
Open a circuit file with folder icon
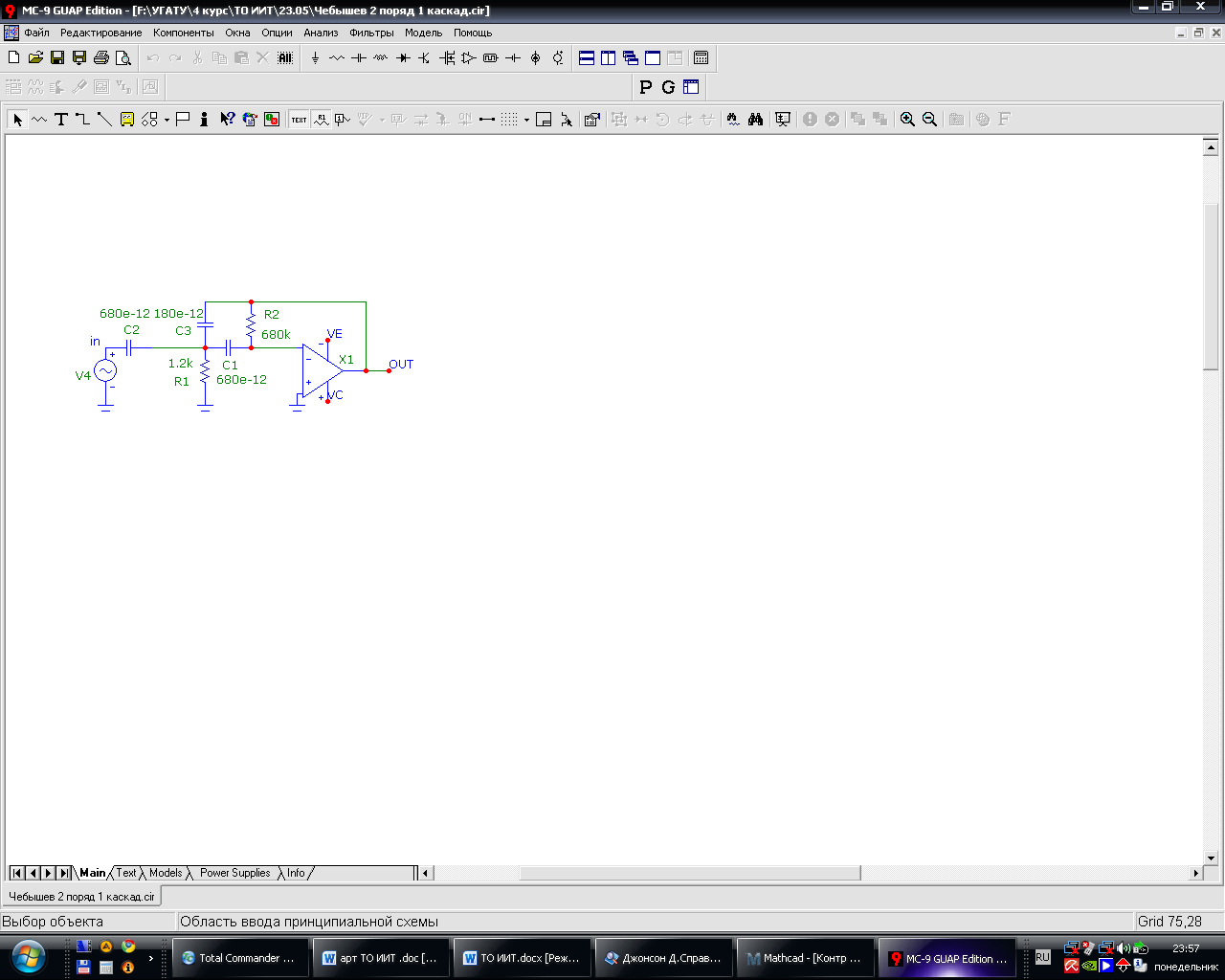point(35,57)
